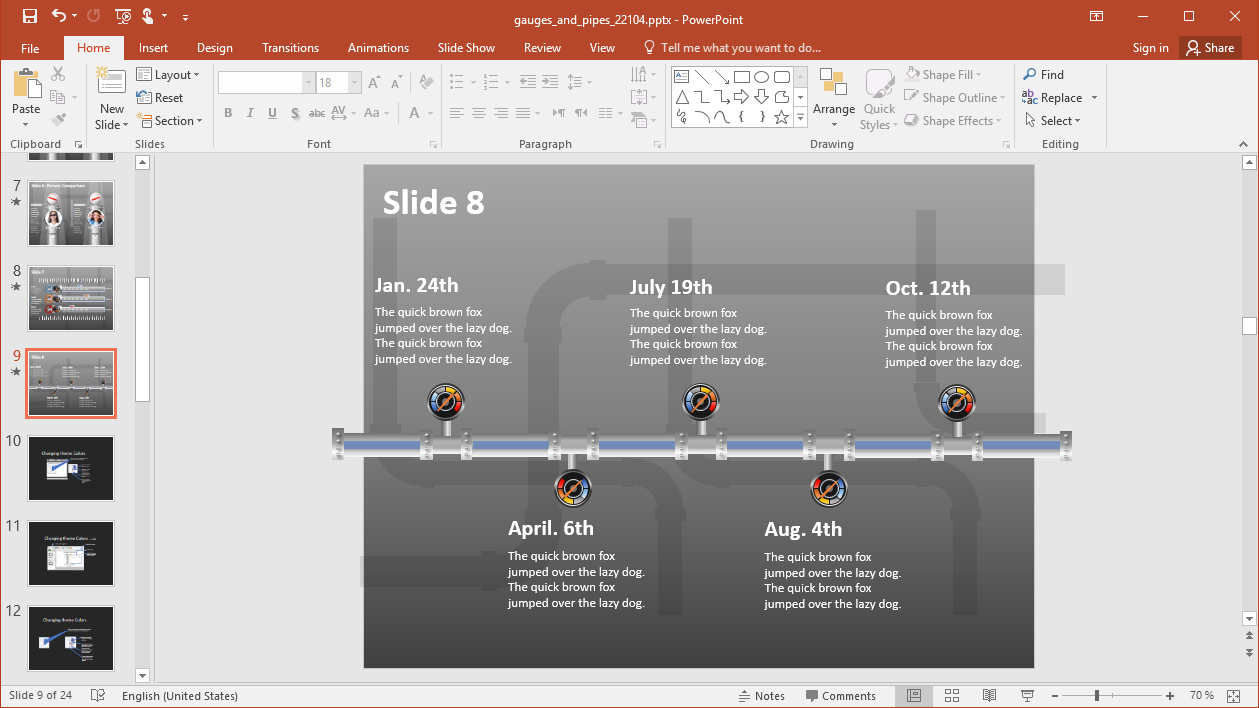1259x708 pixels.
Task: Click the Save icon in title bar
Action: pos(29,16)
